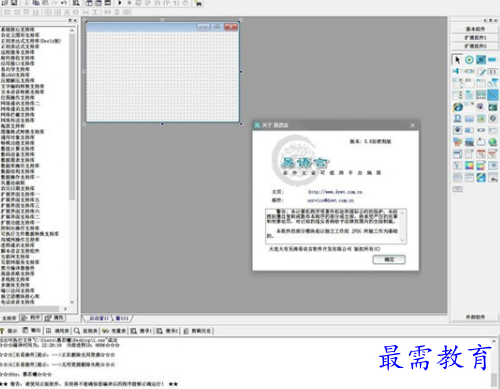Viewport: 500px width, 389px height.
Task: Click the warning text scrollbar's up arrow
Action: pyautogui.click(x=402, y=213)
